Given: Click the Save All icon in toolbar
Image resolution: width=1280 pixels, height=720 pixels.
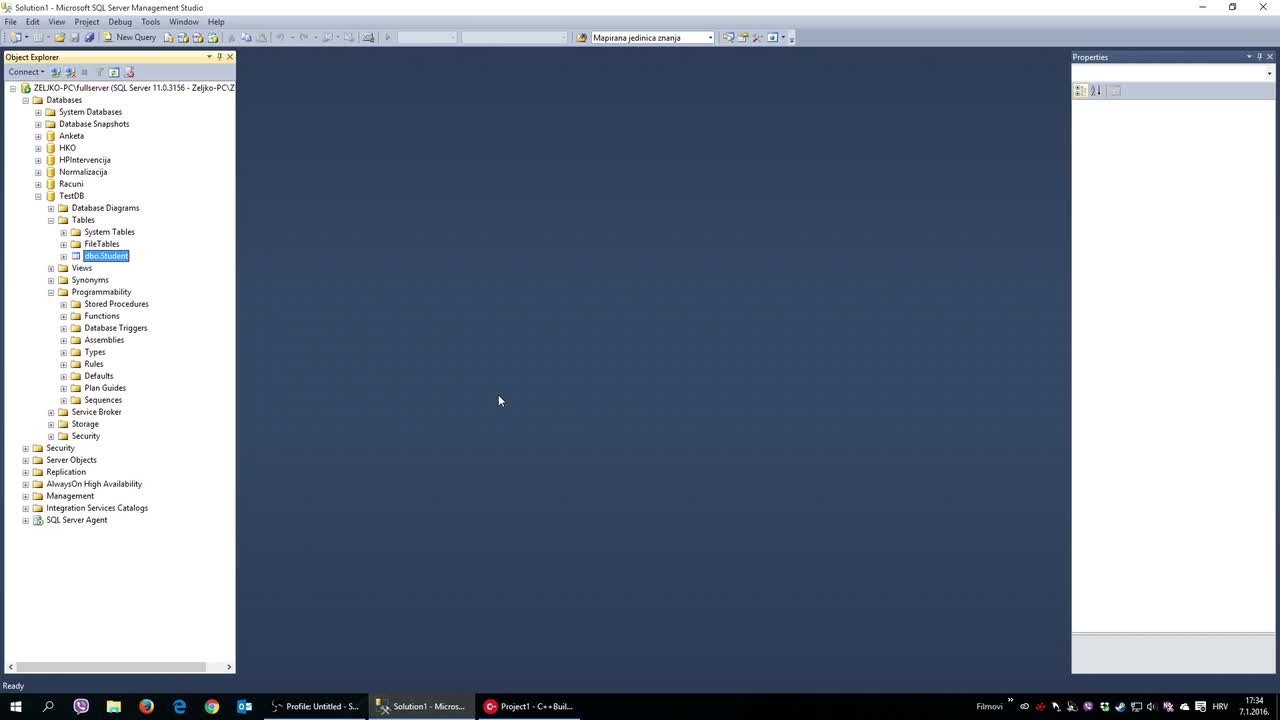Looking at the screenshot, I should [89, 37].
